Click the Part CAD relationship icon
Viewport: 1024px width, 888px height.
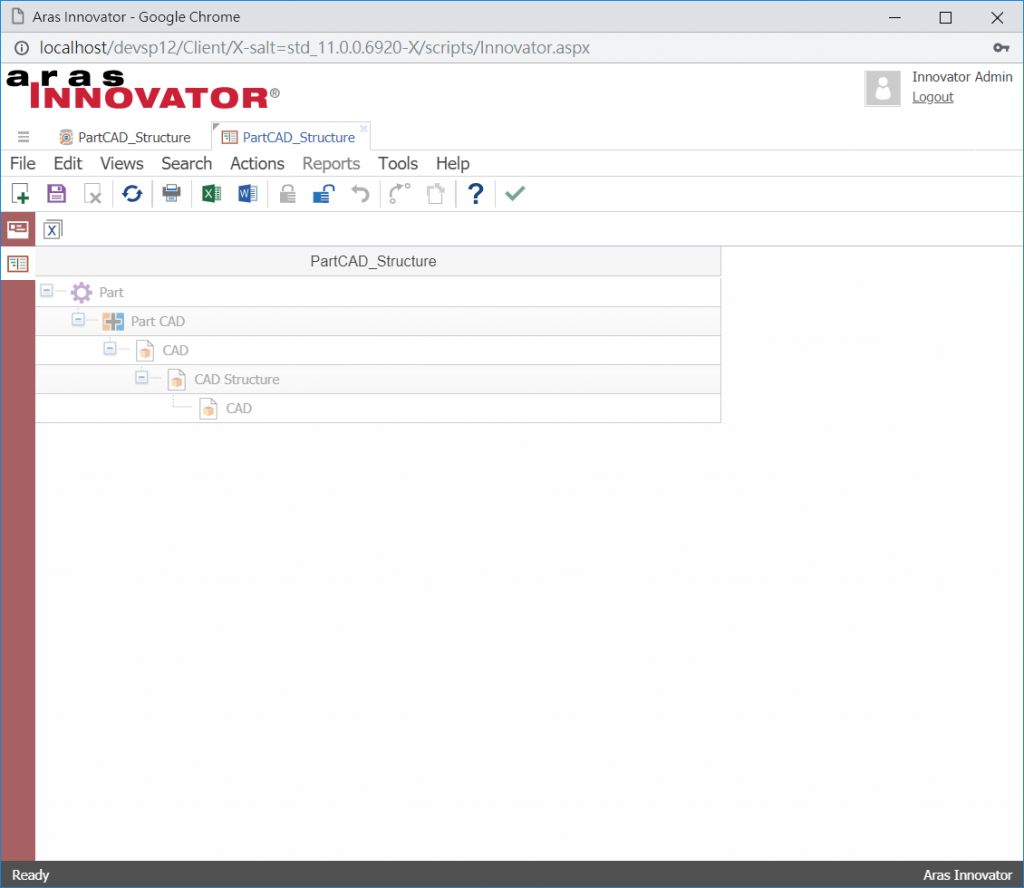[113, 321]
